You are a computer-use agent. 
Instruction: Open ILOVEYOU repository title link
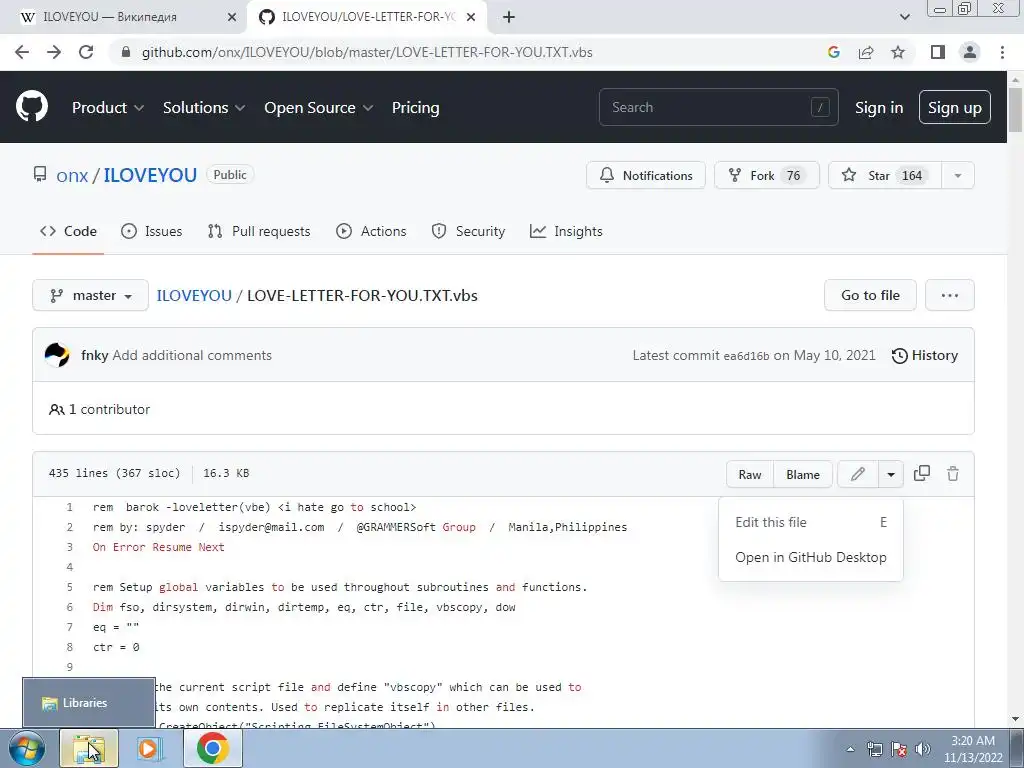click(x=150, y=175)
